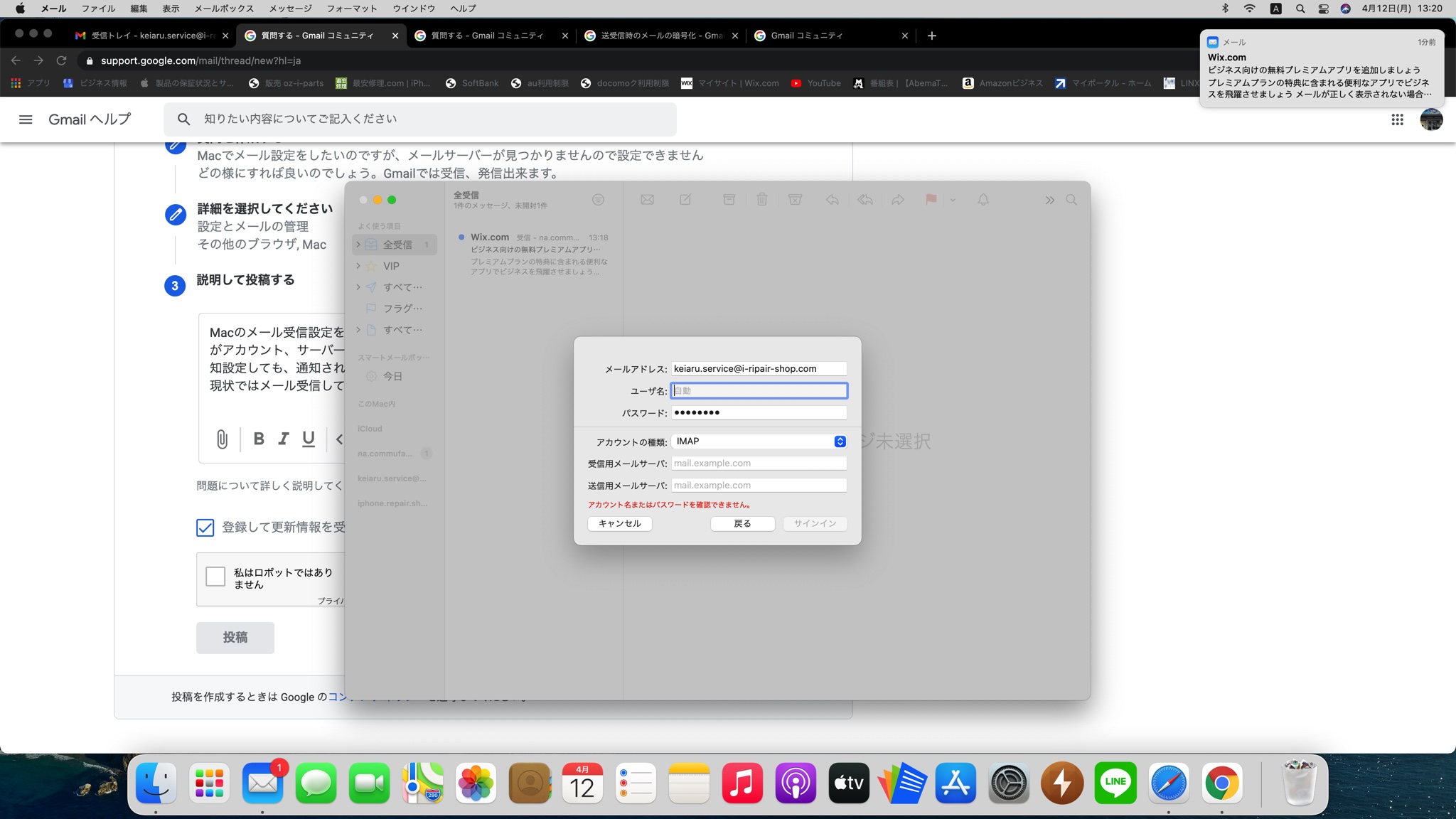Open Podcasts app in the Dock
Image resolution: width=1456 pixels, height=819 pixels.
796,783
